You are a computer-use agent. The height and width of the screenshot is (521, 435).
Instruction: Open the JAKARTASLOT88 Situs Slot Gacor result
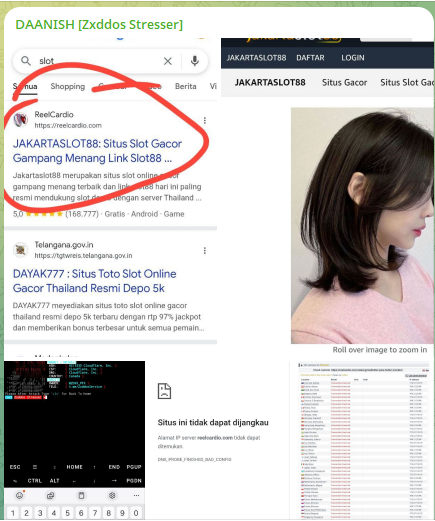[x=97, y=151]
